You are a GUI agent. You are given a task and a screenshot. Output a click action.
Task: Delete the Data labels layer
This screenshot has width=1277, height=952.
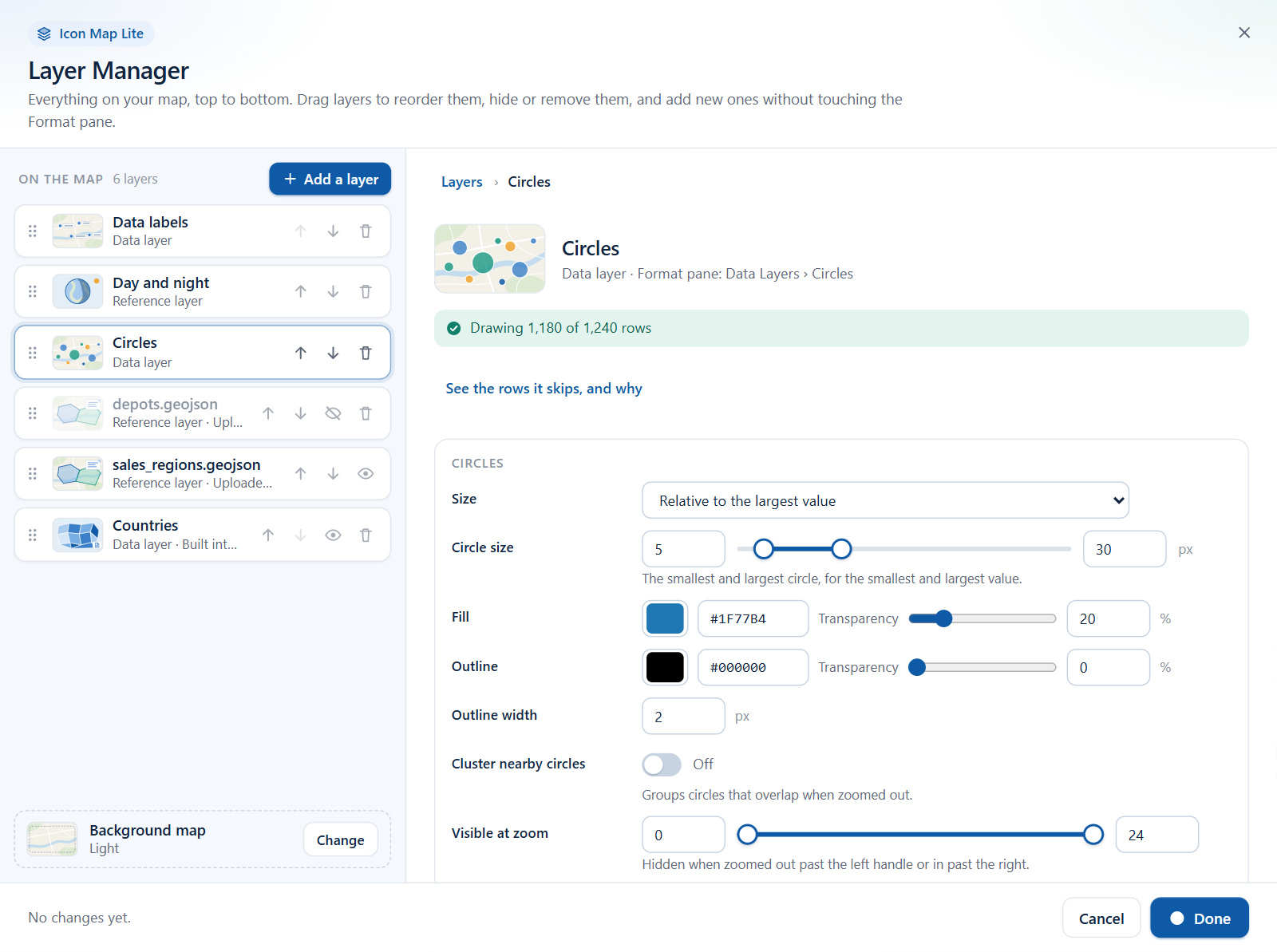(x=366, y=231)
